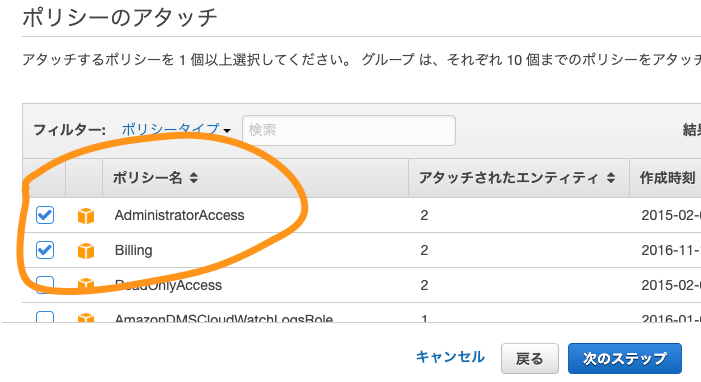Sort by アタッチされたエンティティ using sort arrows

pyautogui.click(x=611, y=178)
